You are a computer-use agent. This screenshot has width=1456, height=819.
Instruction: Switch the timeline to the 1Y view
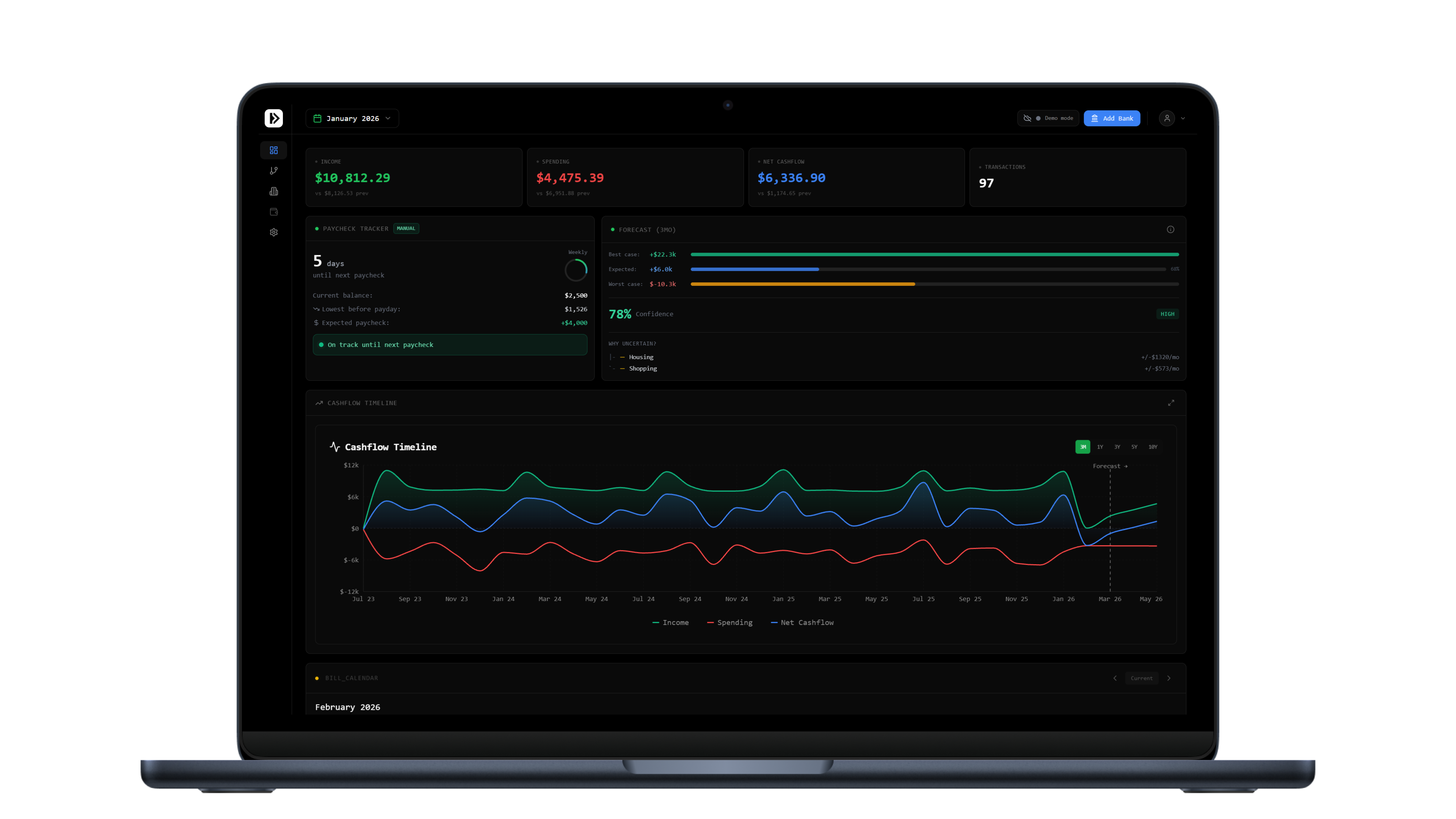click(1099, 447)
